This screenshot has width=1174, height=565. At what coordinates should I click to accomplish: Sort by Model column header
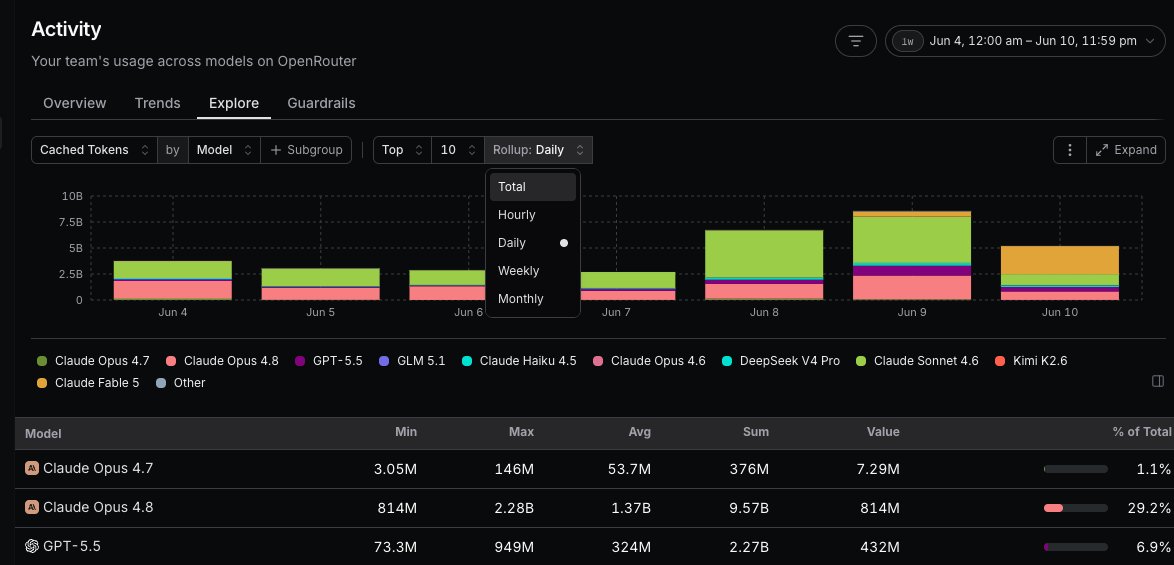43,433
